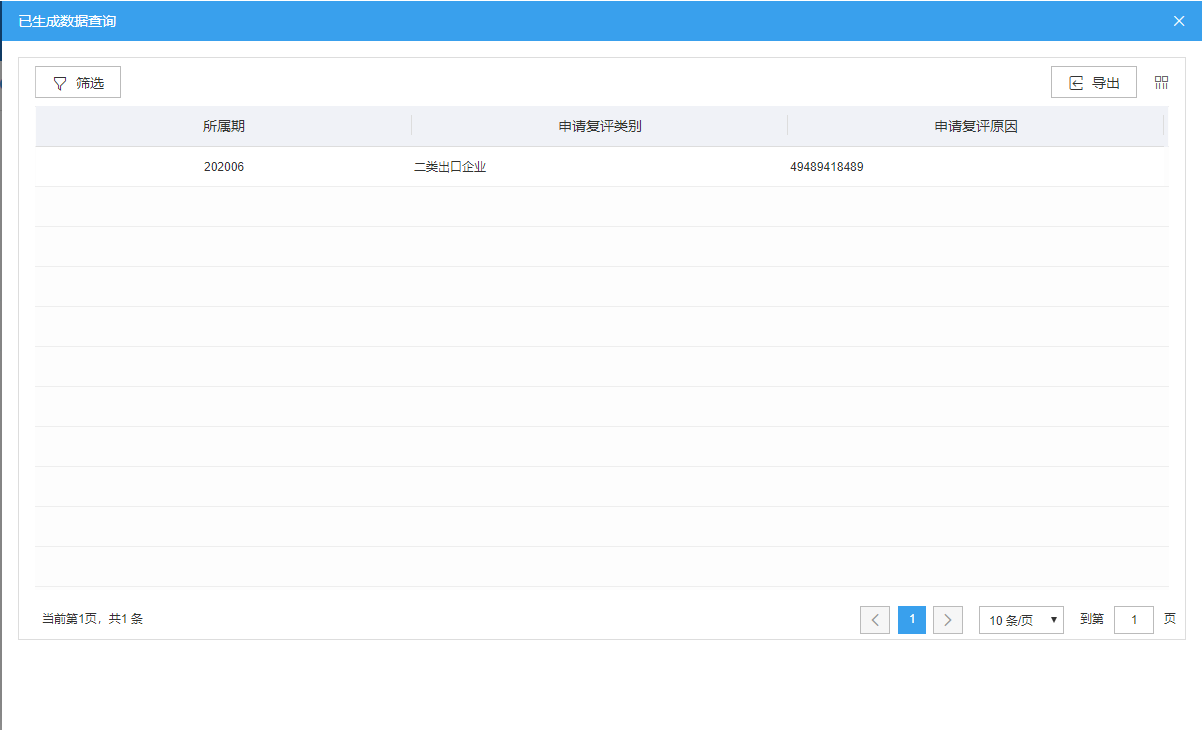
Task: Click the 已生成数据查询 title text
Action: [x=67, y=21]
